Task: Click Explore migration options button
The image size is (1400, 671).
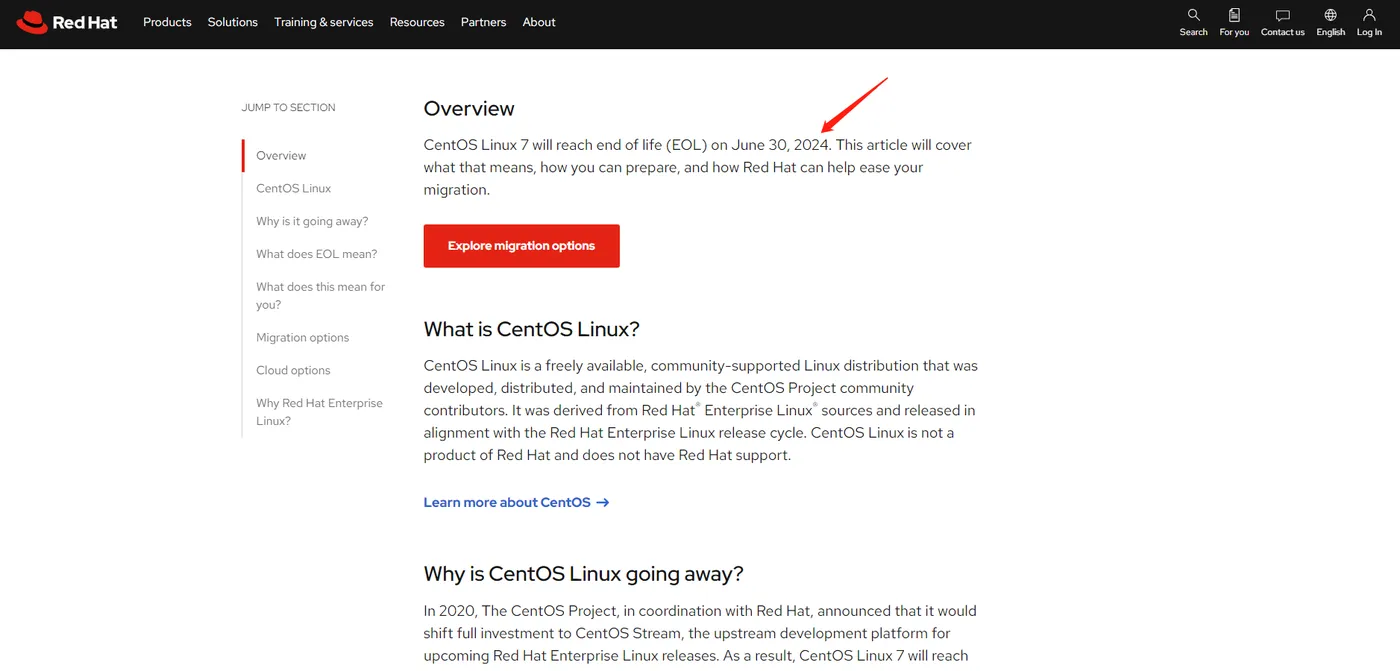Action: (x=521, y=246)
